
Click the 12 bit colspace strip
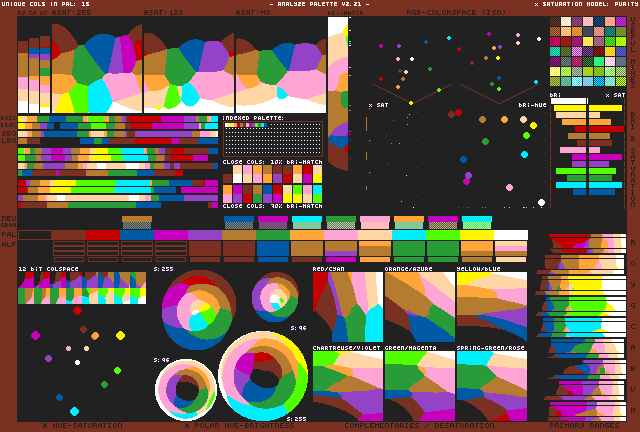[82, 289]
